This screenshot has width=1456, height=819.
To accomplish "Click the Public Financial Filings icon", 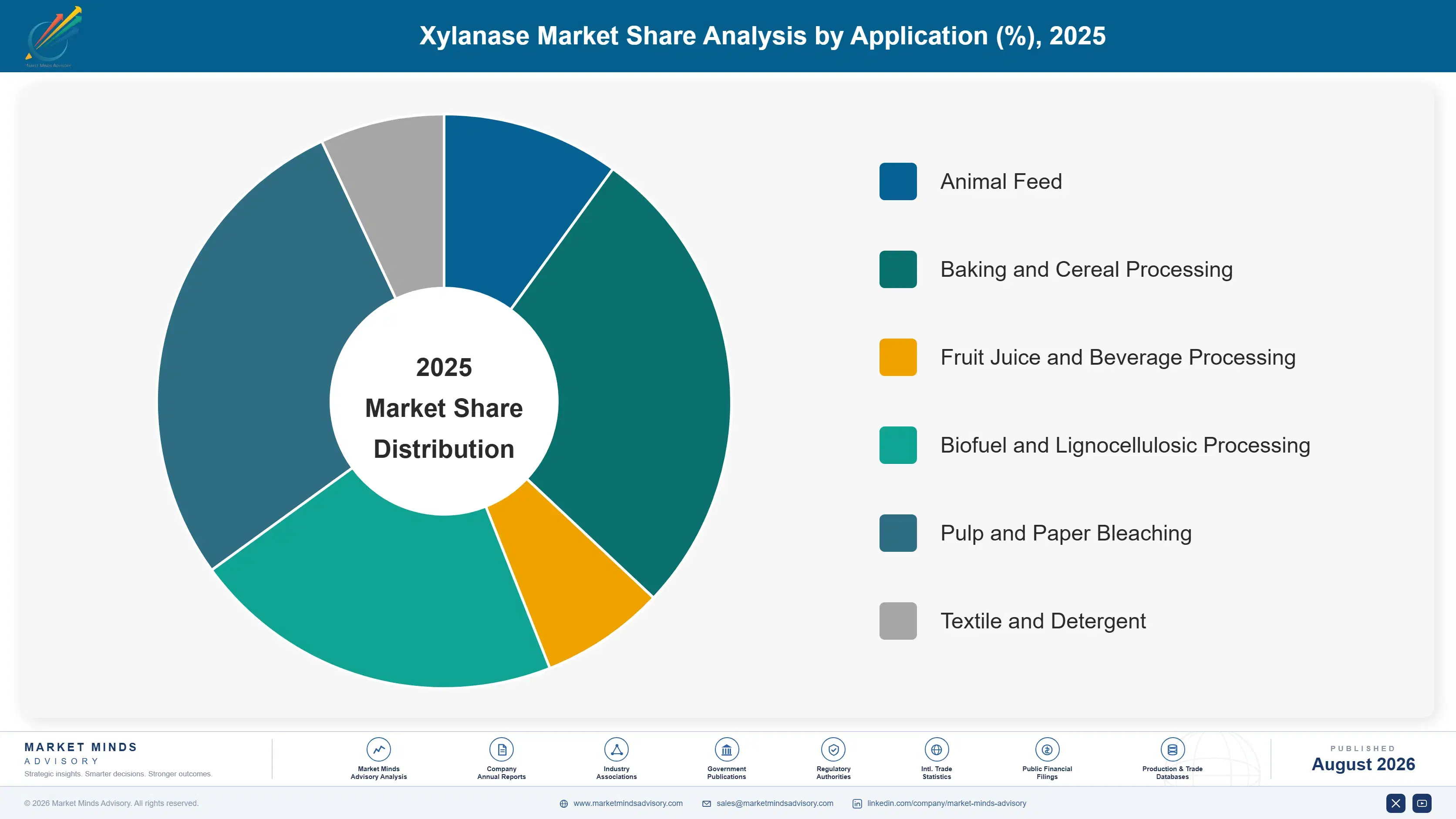I will click(x=1047, y=749).
